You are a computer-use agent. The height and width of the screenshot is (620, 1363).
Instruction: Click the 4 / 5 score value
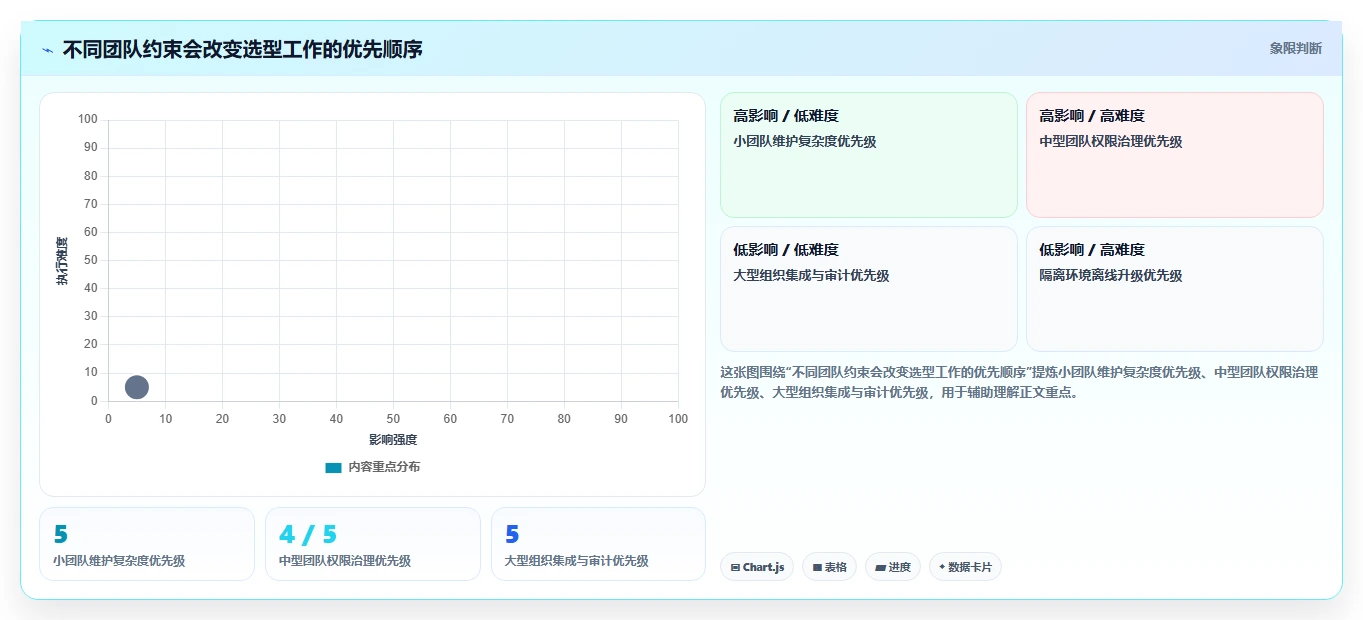coord(308,535)
